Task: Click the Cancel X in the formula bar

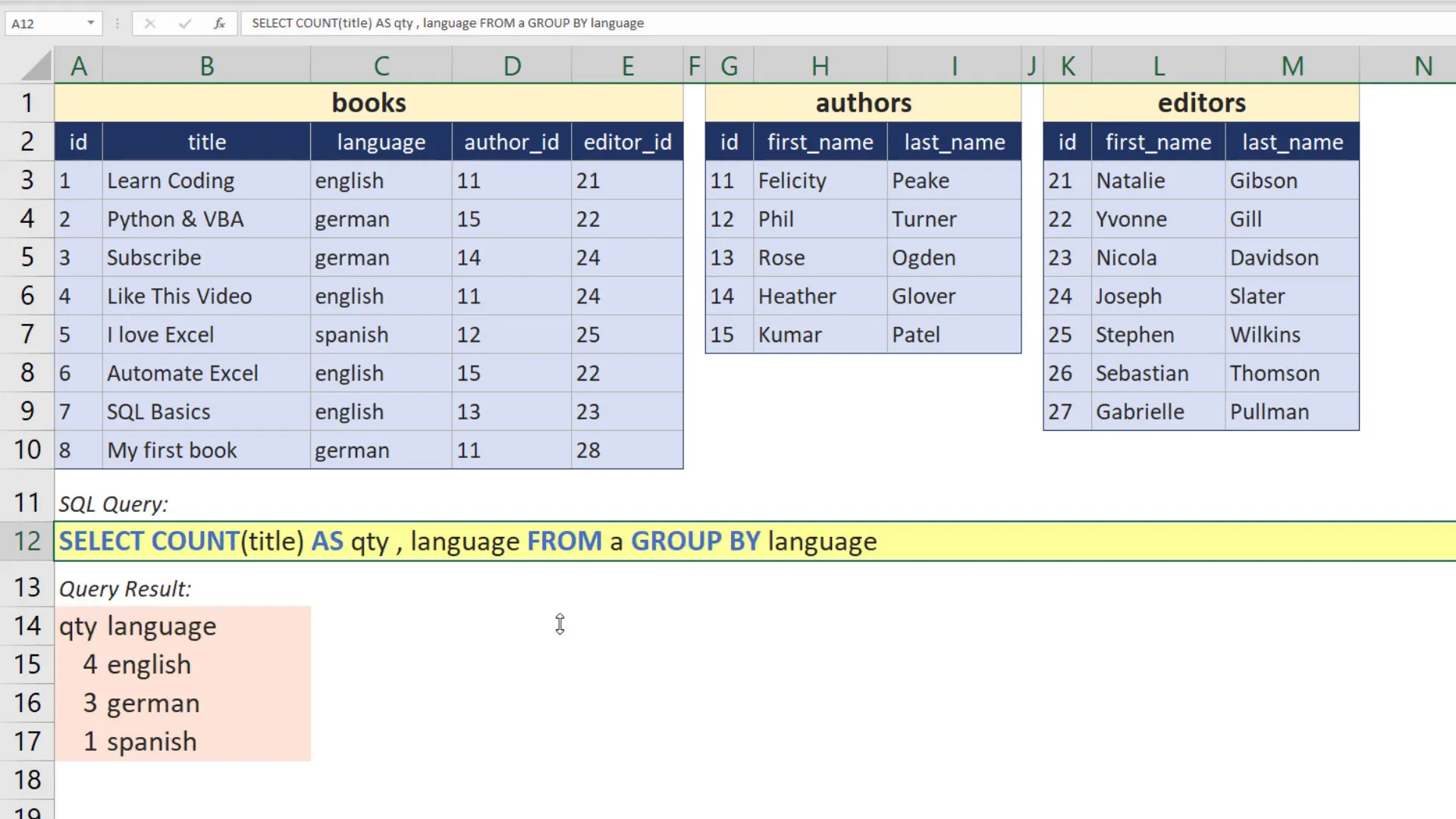Action: point(150,23)
